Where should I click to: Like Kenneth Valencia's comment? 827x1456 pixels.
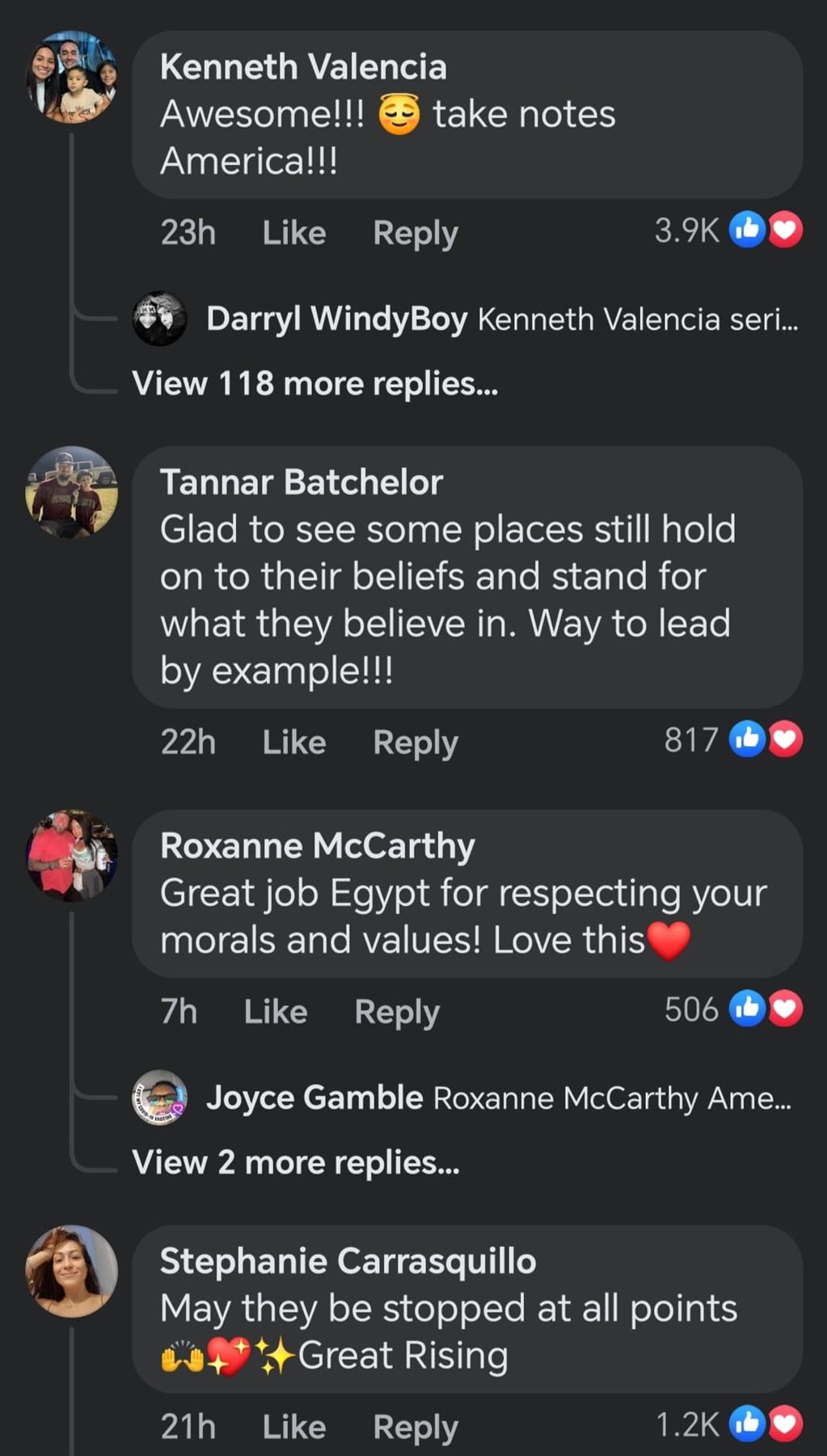[293, 233]
